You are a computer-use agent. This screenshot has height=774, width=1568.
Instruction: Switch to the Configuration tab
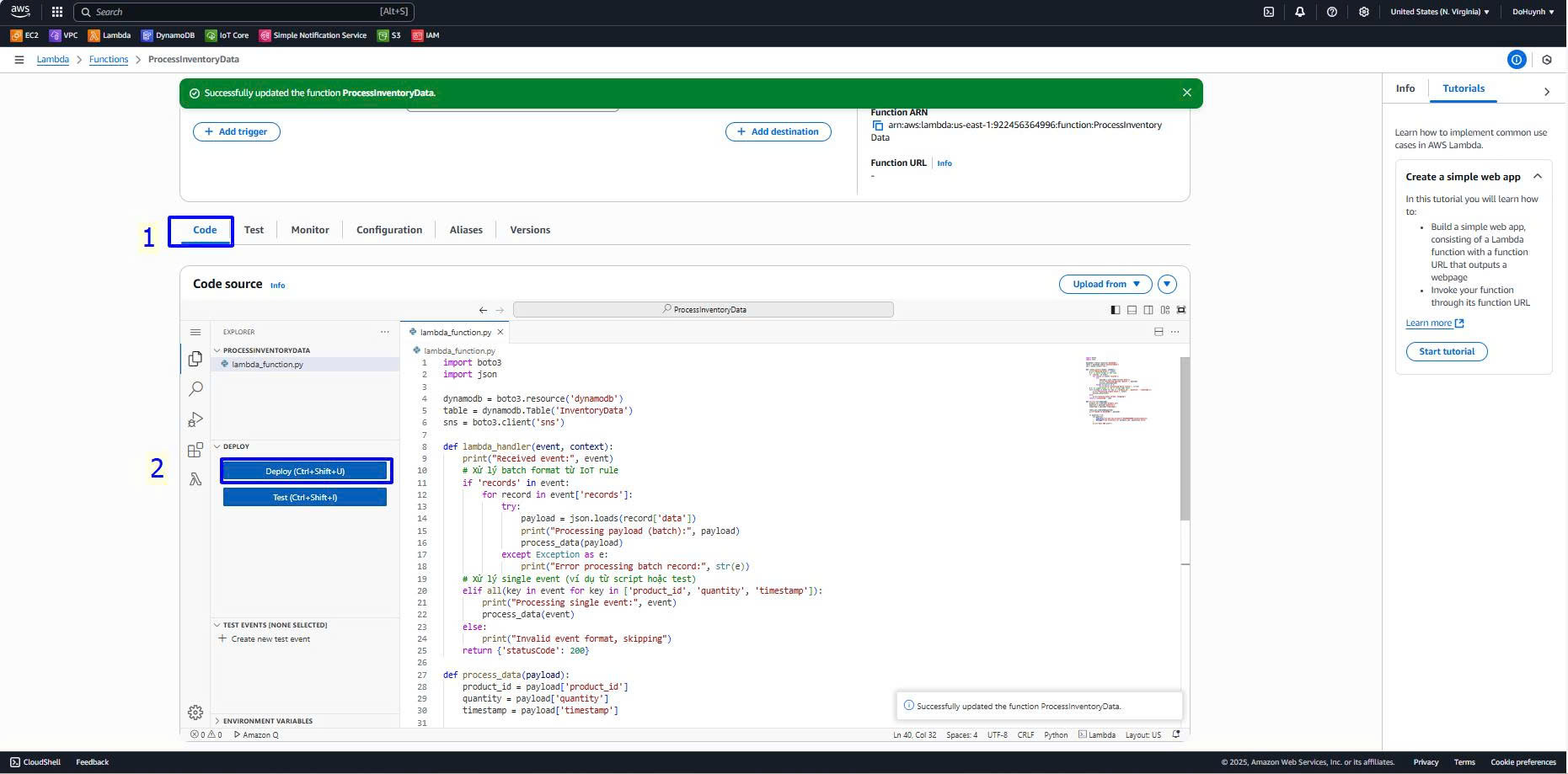[x=388, y=230]
